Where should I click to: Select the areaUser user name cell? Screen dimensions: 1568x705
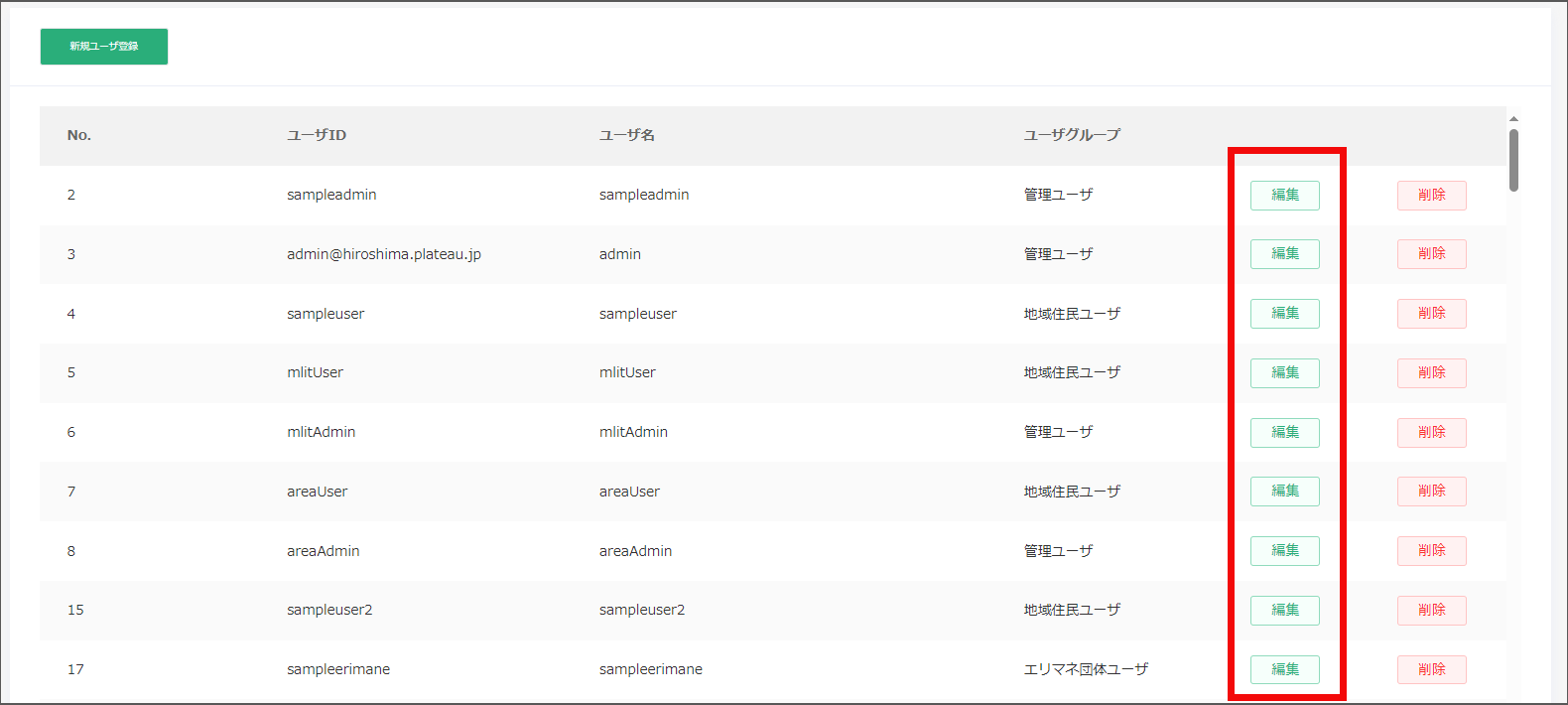pyautogui.click(x=629, y=492)
